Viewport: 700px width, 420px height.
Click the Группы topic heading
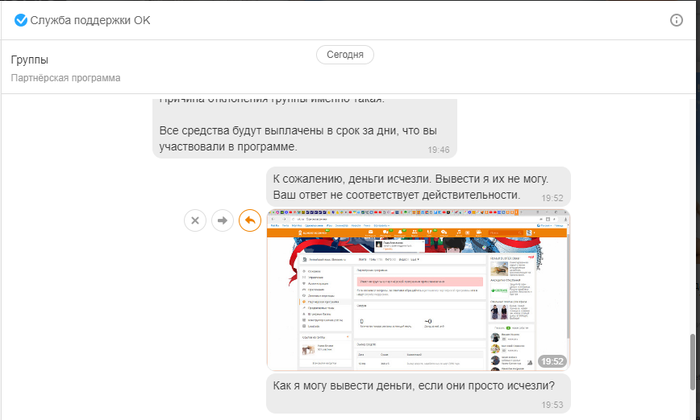30,60
